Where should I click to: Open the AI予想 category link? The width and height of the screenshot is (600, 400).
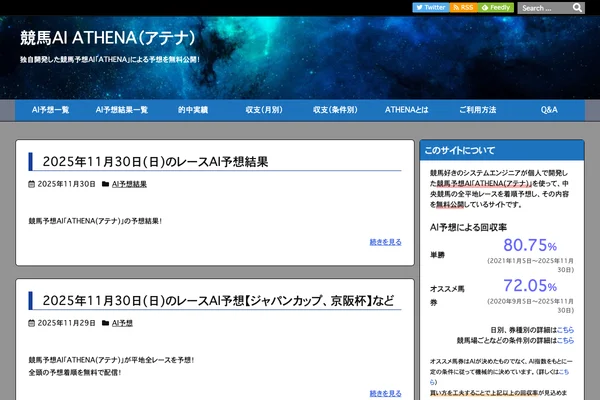coord(122,323)
